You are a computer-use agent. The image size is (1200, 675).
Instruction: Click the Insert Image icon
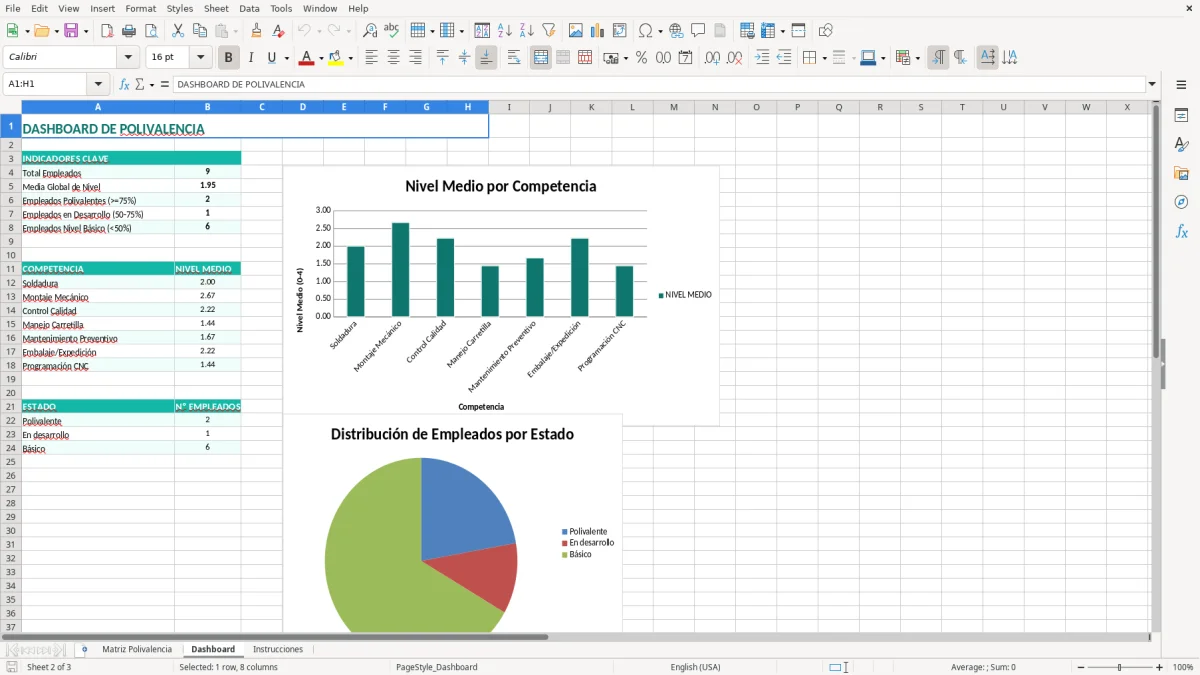[x=576, y=31]
